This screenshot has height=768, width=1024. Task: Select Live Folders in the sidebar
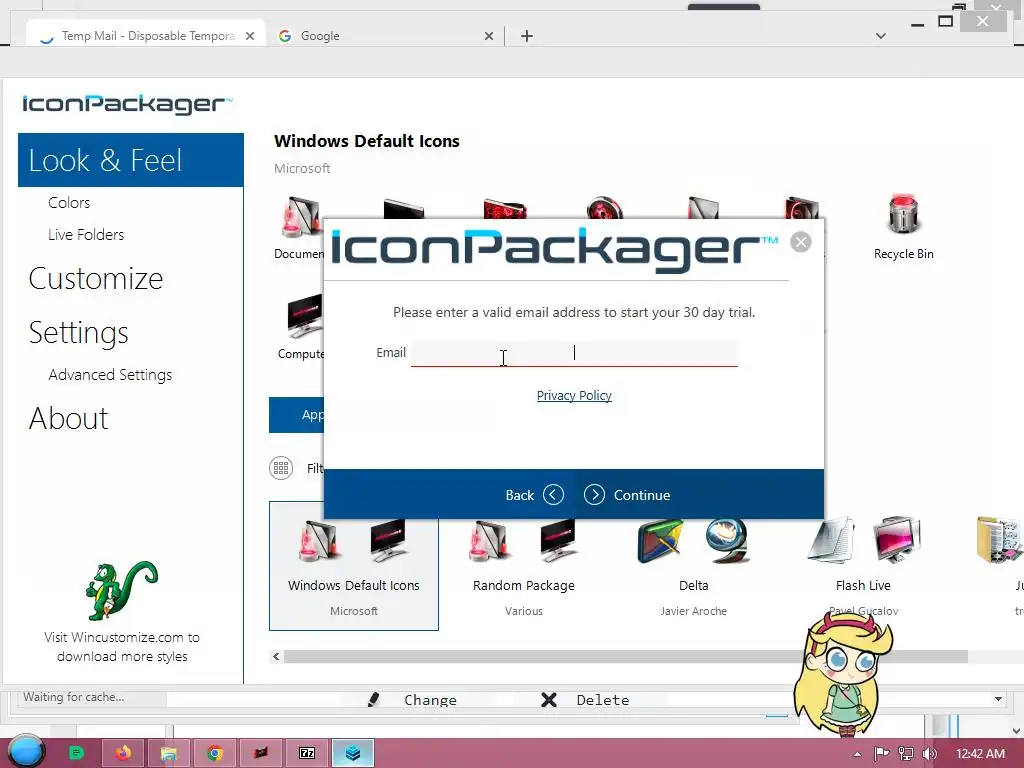coord(86,234)
